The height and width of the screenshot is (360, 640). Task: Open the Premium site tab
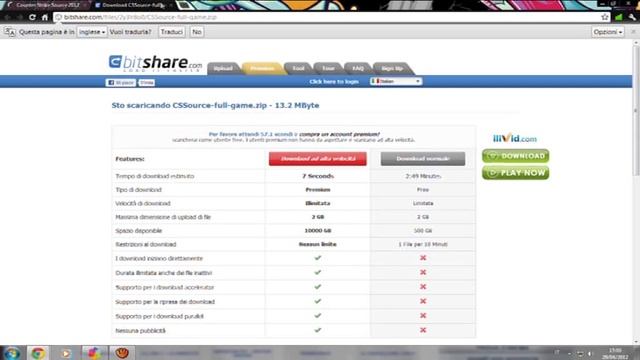pos(262,68)
